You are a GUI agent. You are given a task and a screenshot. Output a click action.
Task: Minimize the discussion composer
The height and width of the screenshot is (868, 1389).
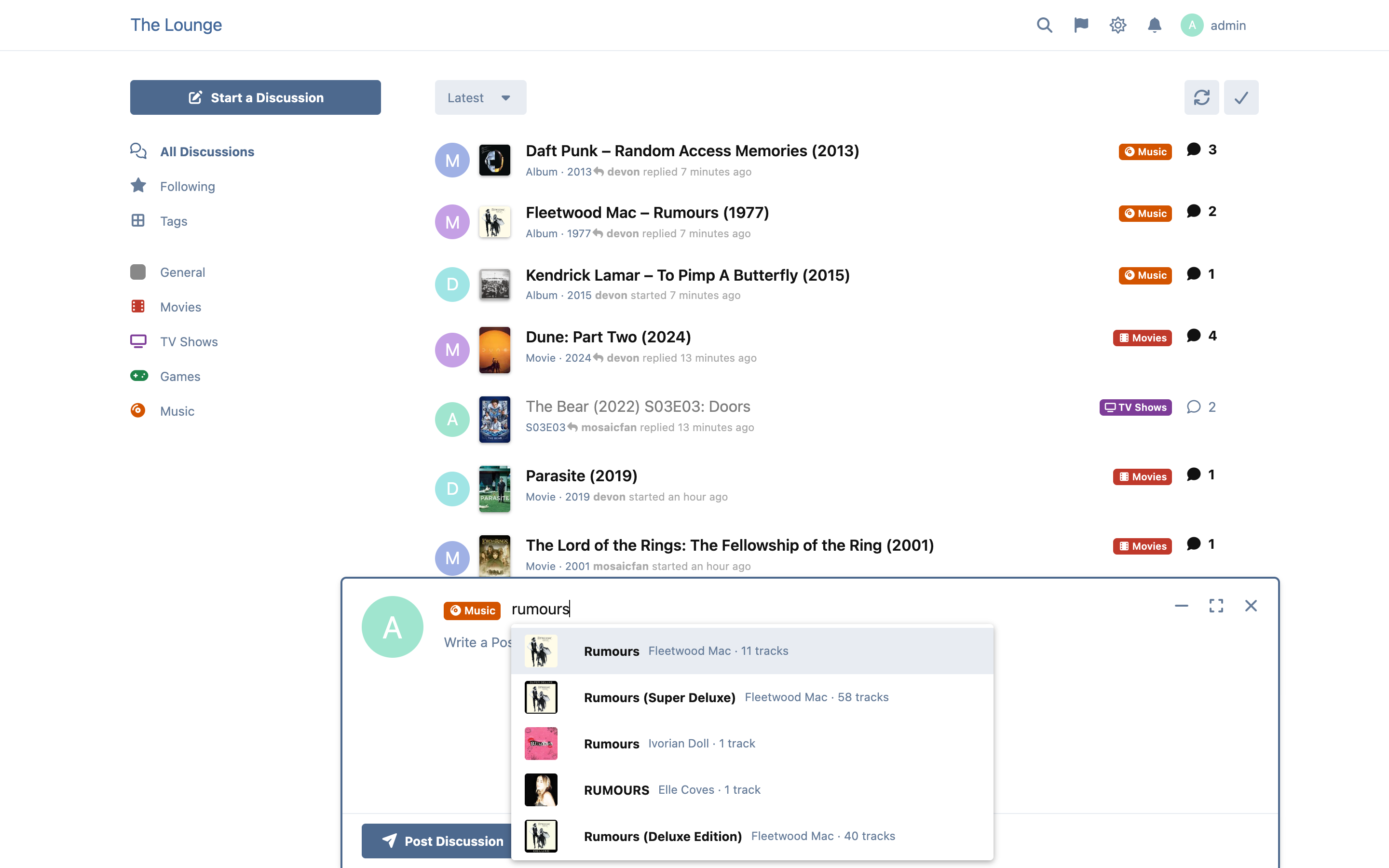1181,606
